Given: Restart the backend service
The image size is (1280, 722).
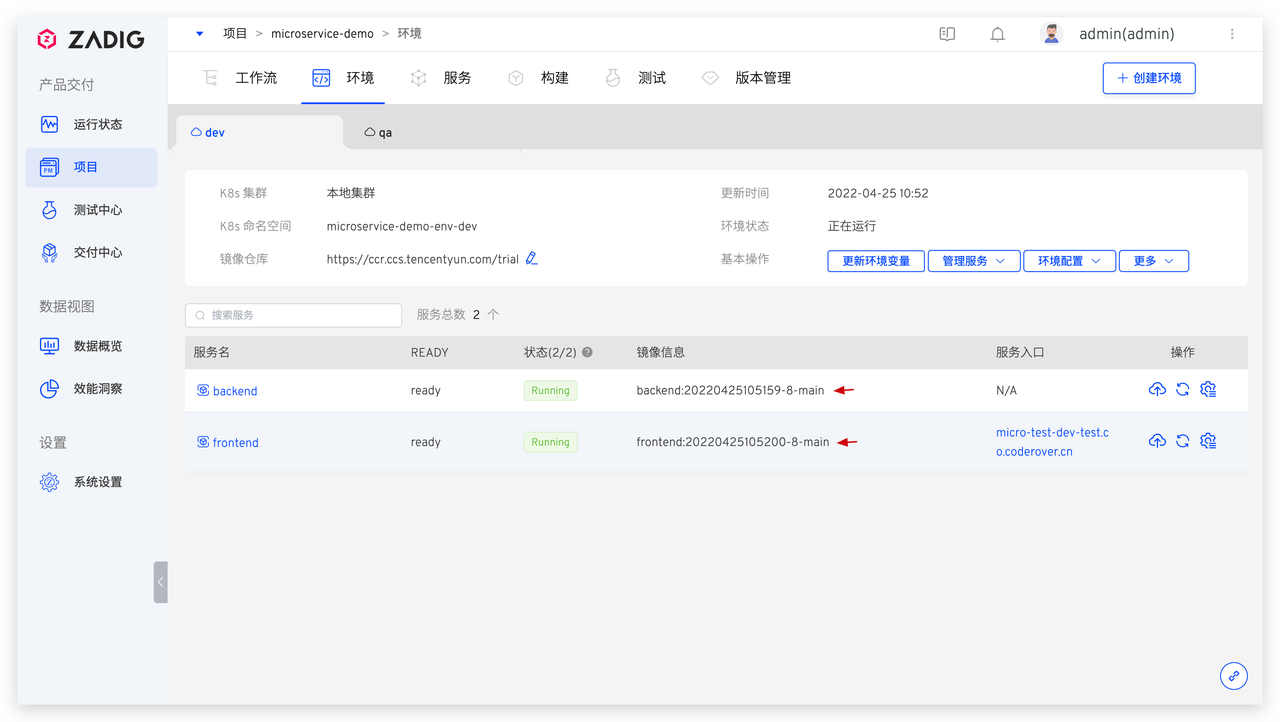Looking at the screenshot, I should click(x=1182, y=389).
